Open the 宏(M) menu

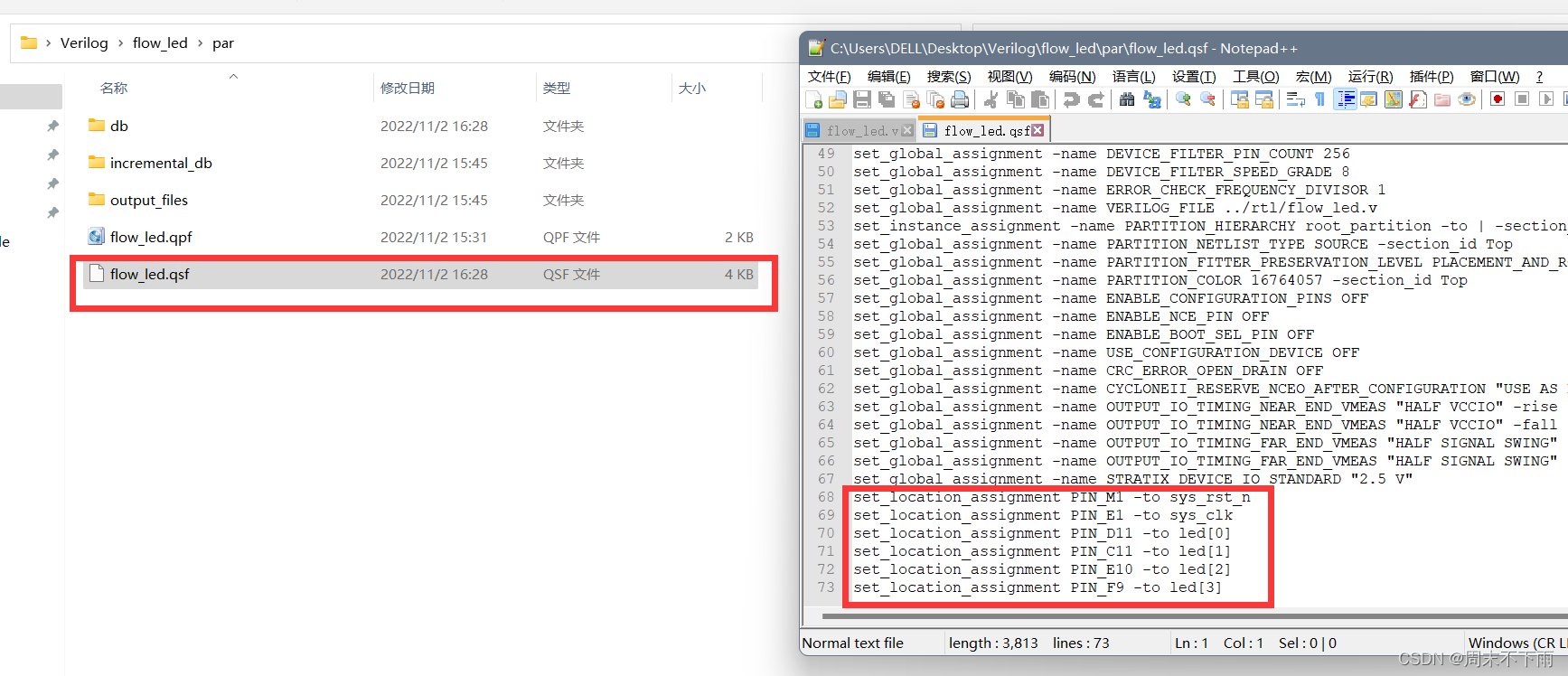click(1313, 77)
